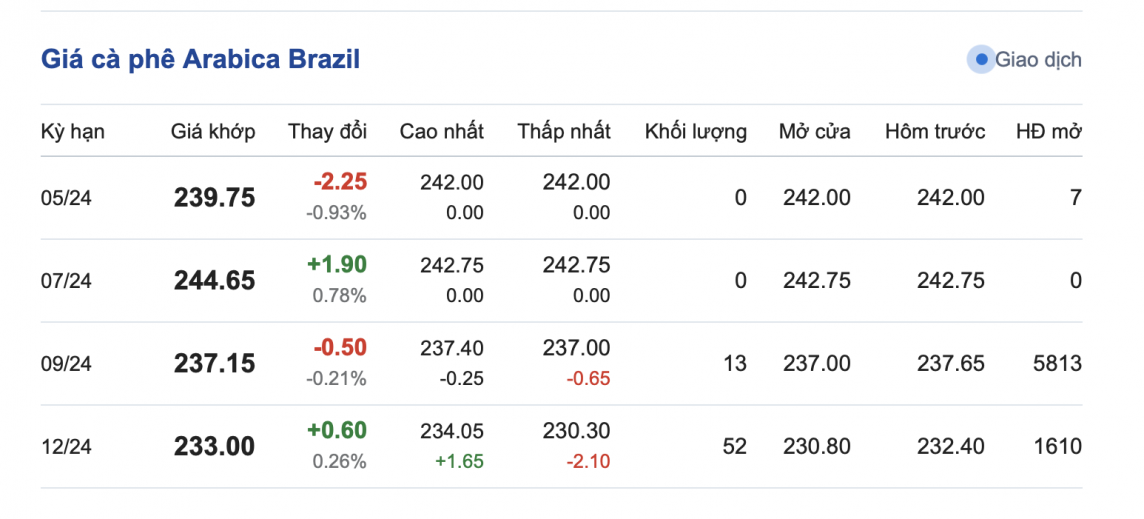The width and height of the screenshot is (1144, 519).
Task: Click the Hôm trước column header
Action: pyautogui.click(x=935, y=131)
